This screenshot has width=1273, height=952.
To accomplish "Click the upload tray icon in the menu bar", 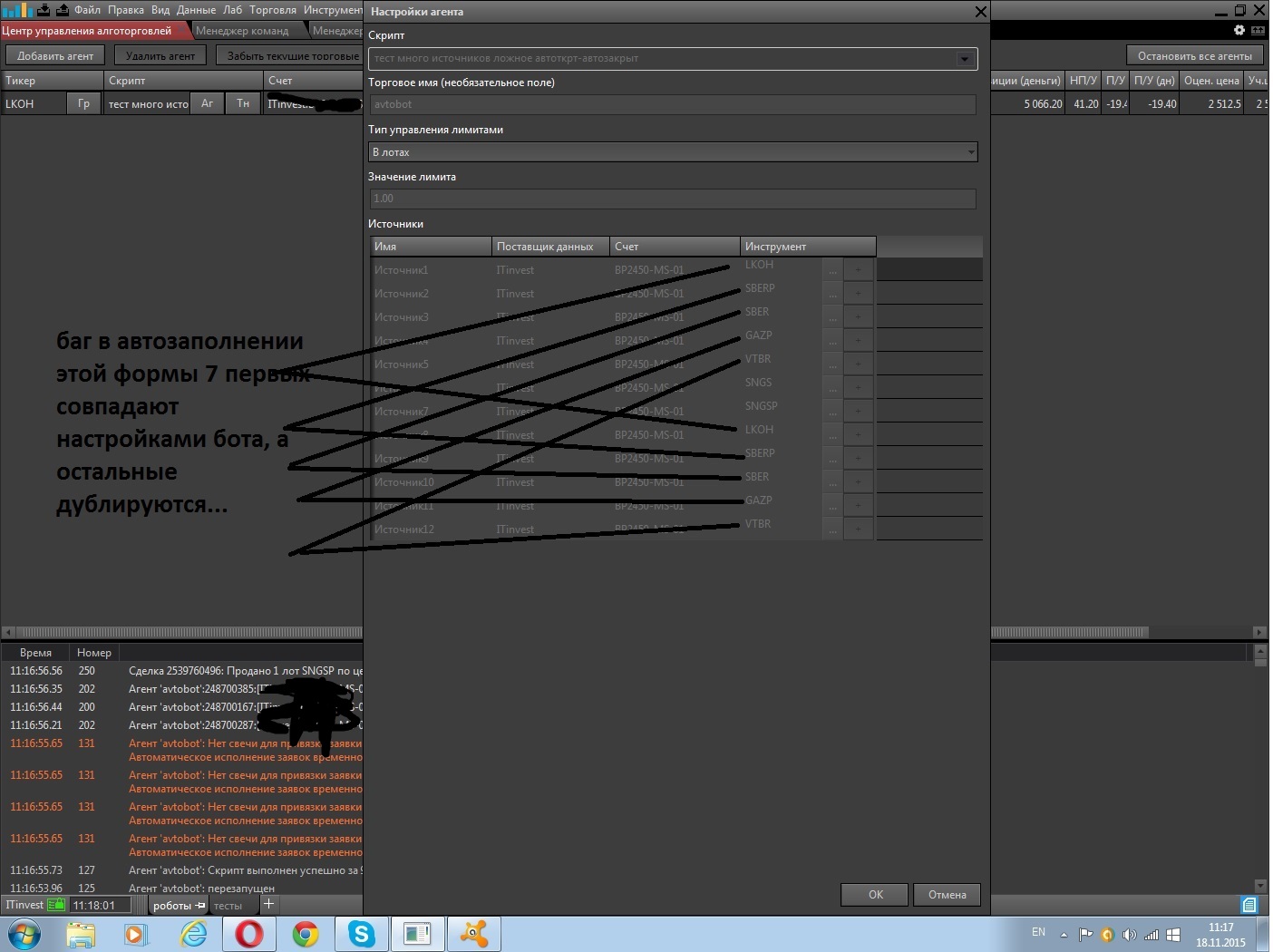I will click(x=63, y=10).
